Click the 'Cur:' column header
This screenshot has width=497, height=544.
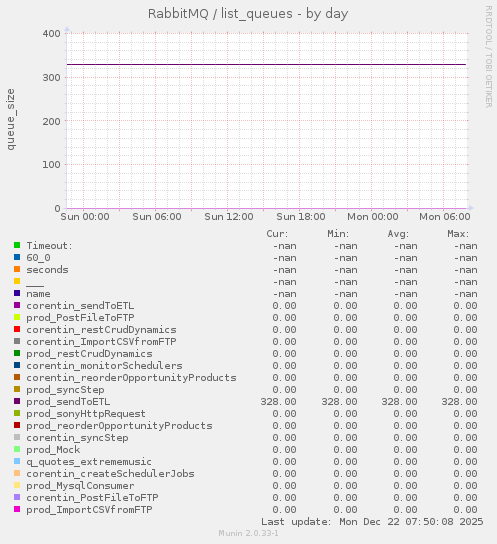tap(277, 233)
